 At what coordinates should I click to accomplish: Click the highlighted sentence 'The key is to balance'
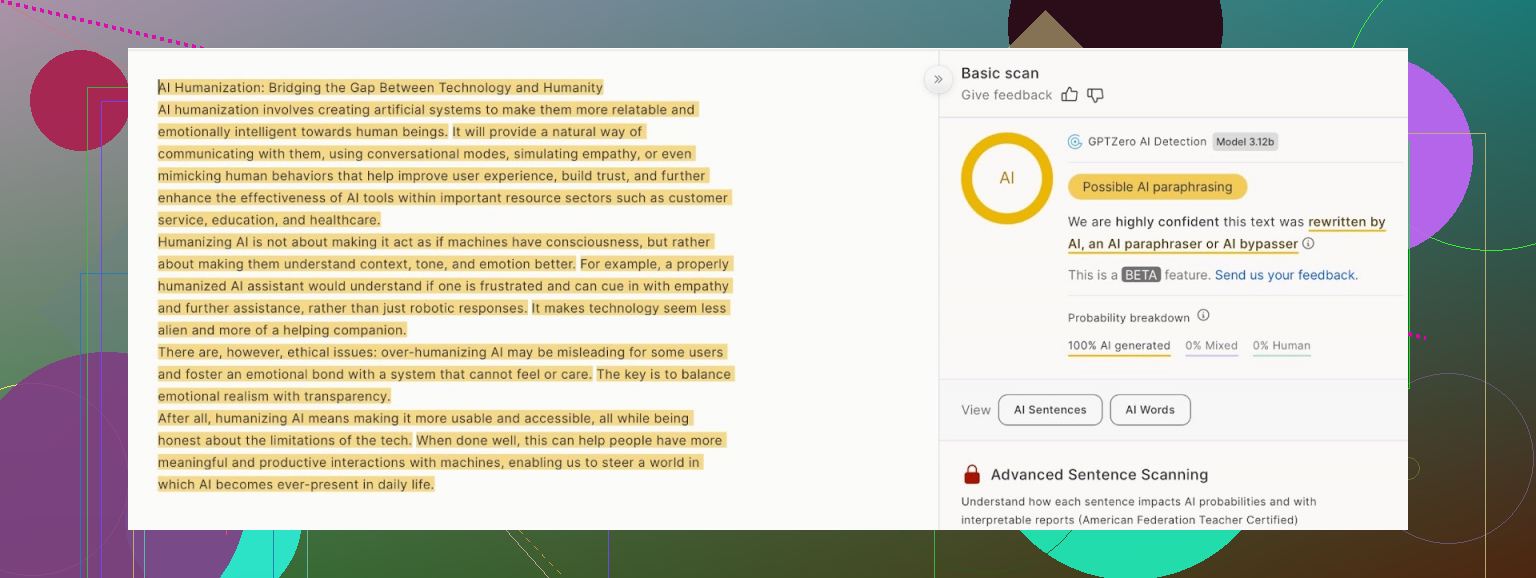[665, 374]
